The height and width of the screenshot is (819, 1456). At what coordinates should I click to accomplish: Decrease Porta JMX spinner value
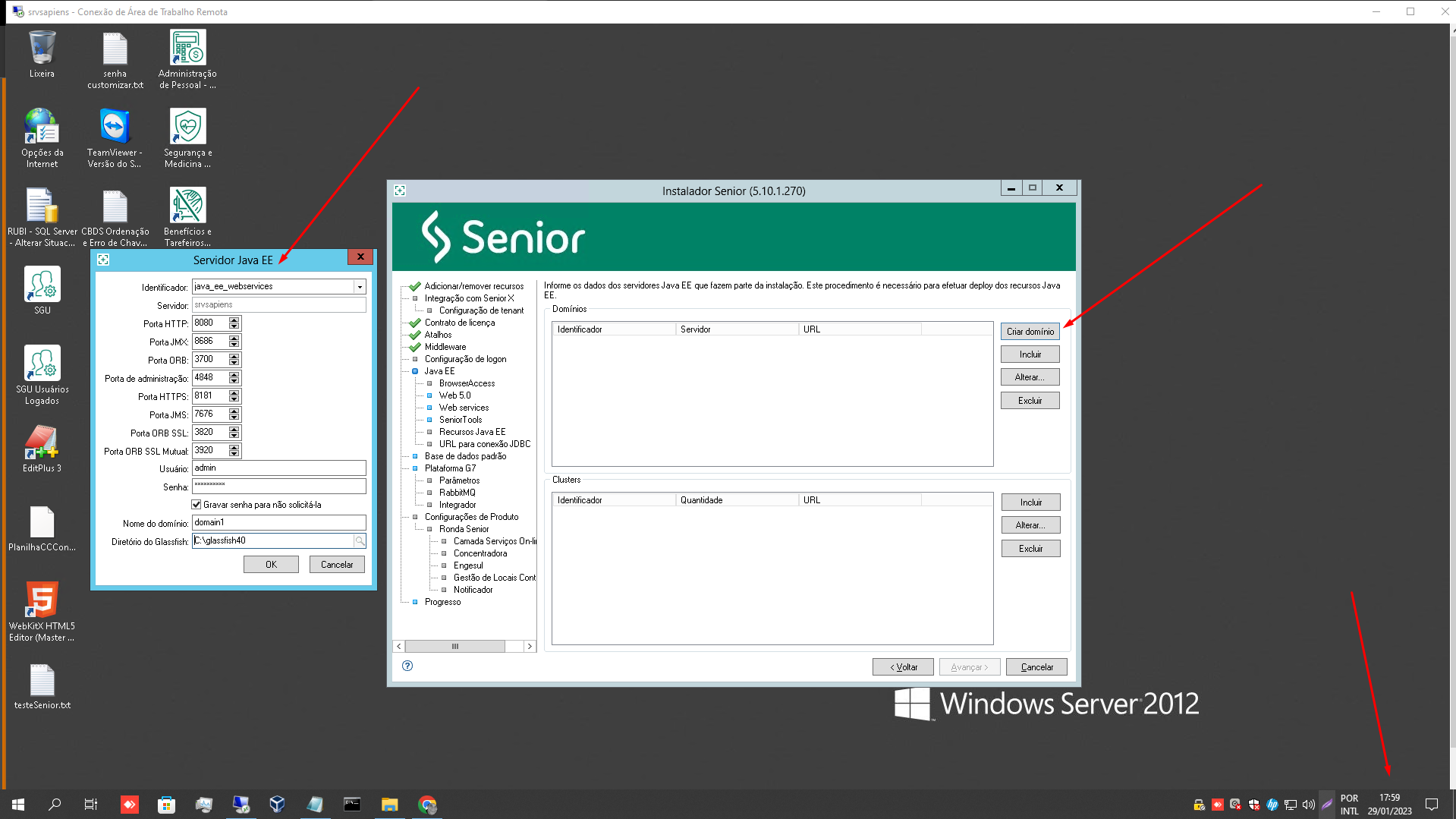click(x=234, y=345)
